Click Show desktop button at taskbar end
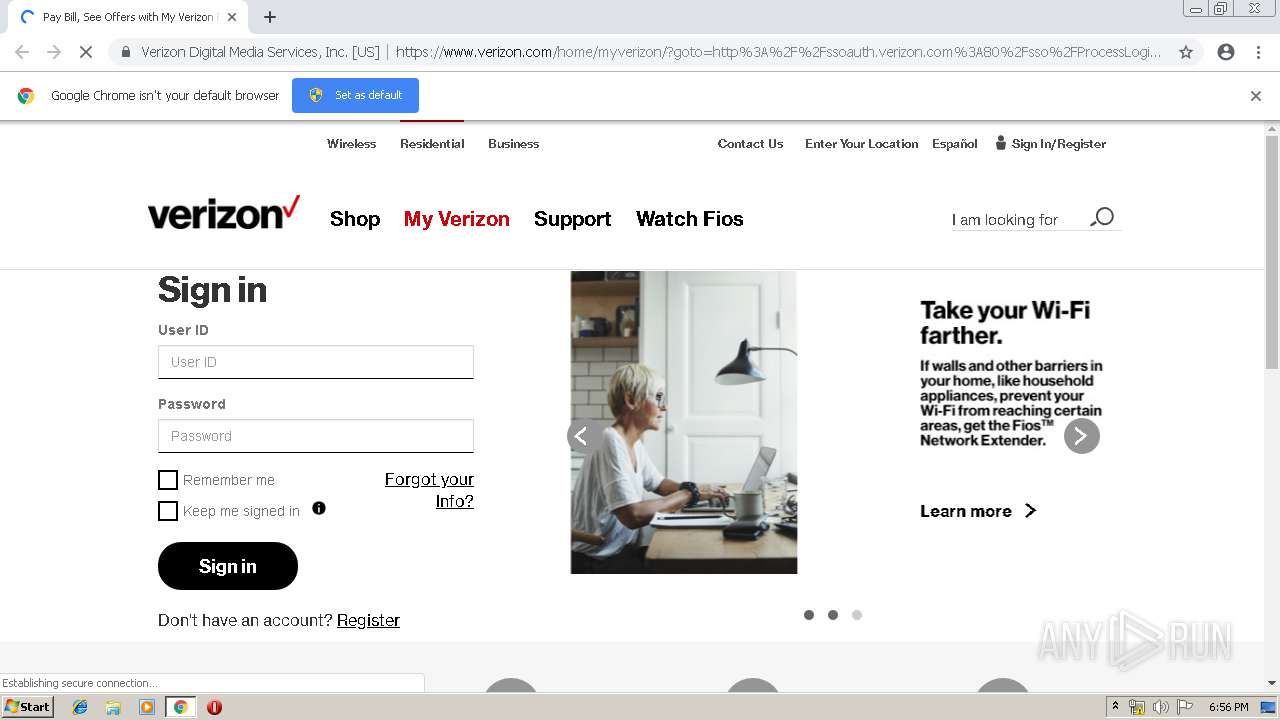The height and width of the screenshot is (720, 1280). [x=1269, y=707]
